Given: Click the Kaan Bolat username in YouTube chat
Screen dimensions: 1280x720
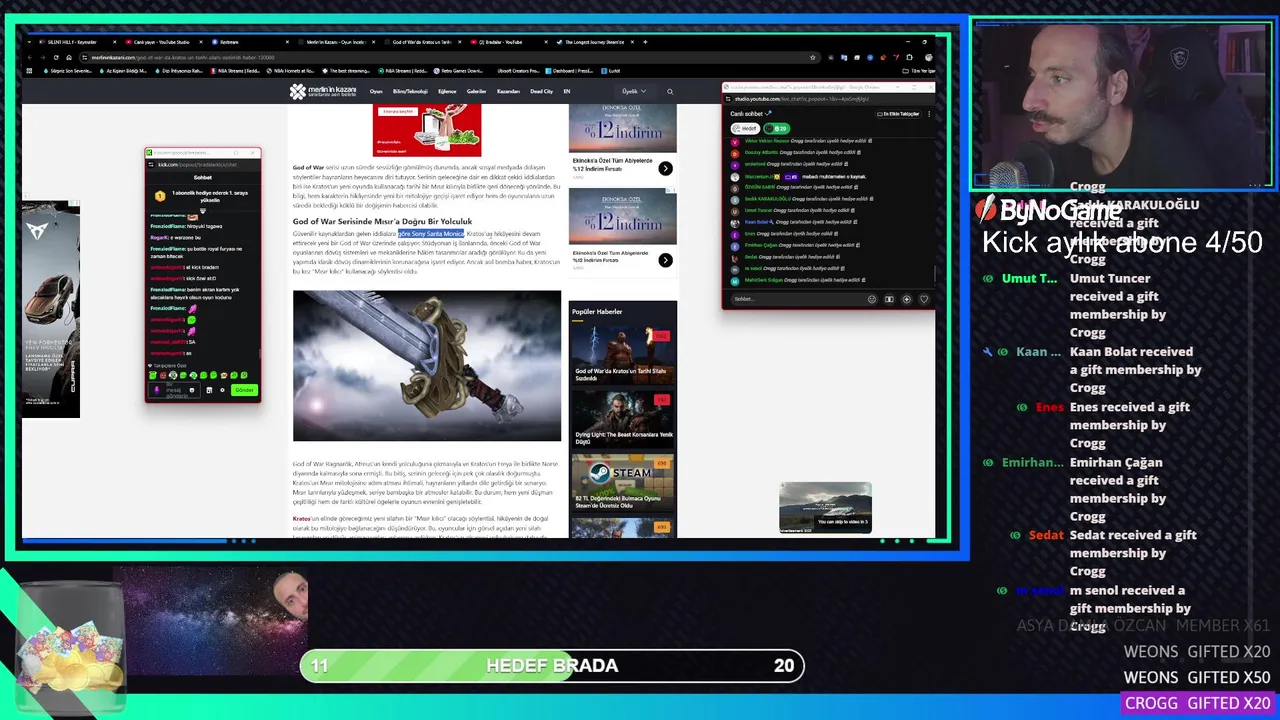Looking at the screenshot, I should coord(756,222).
